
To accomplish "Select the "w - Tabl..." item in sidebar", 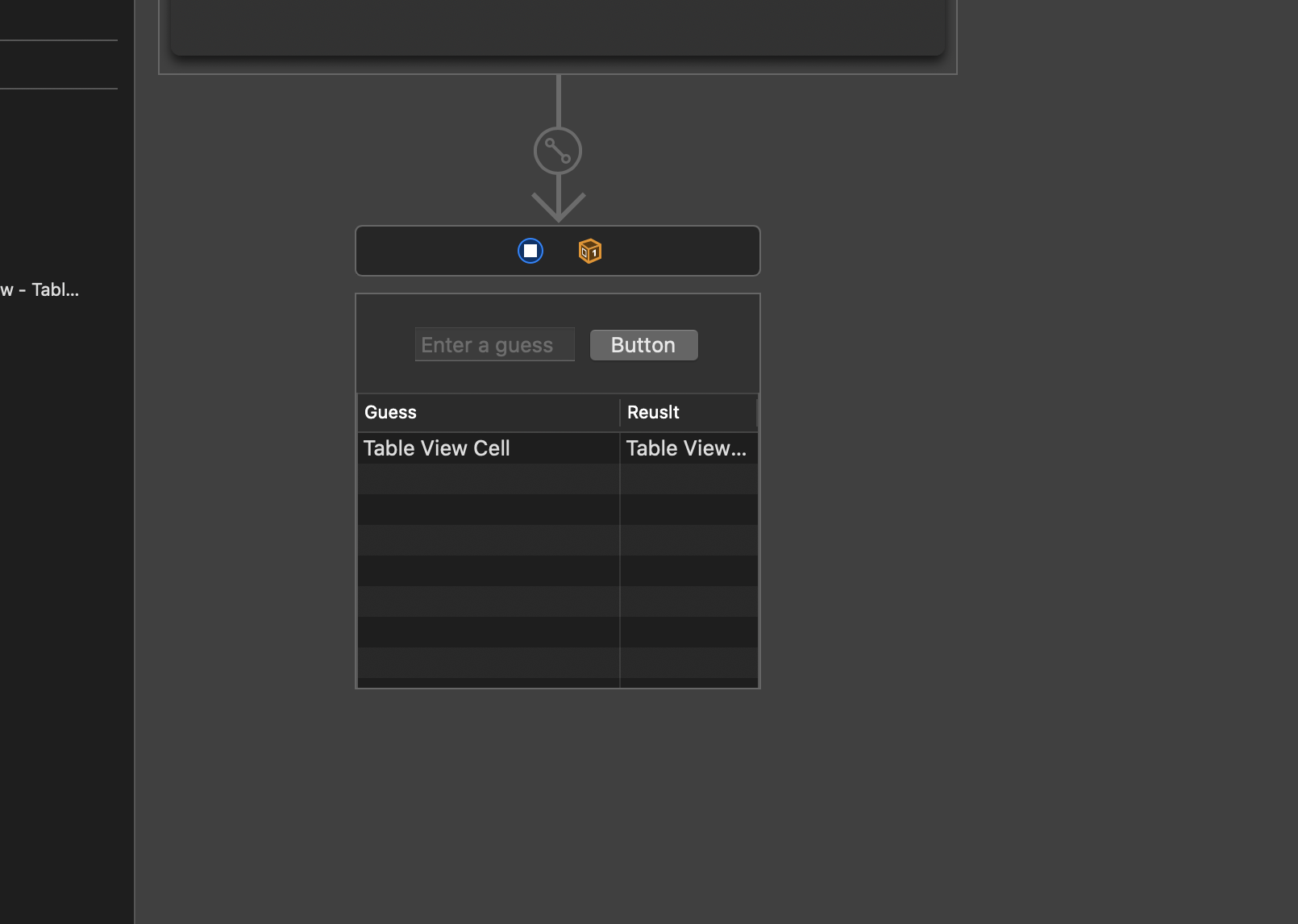I will [40, 290].
